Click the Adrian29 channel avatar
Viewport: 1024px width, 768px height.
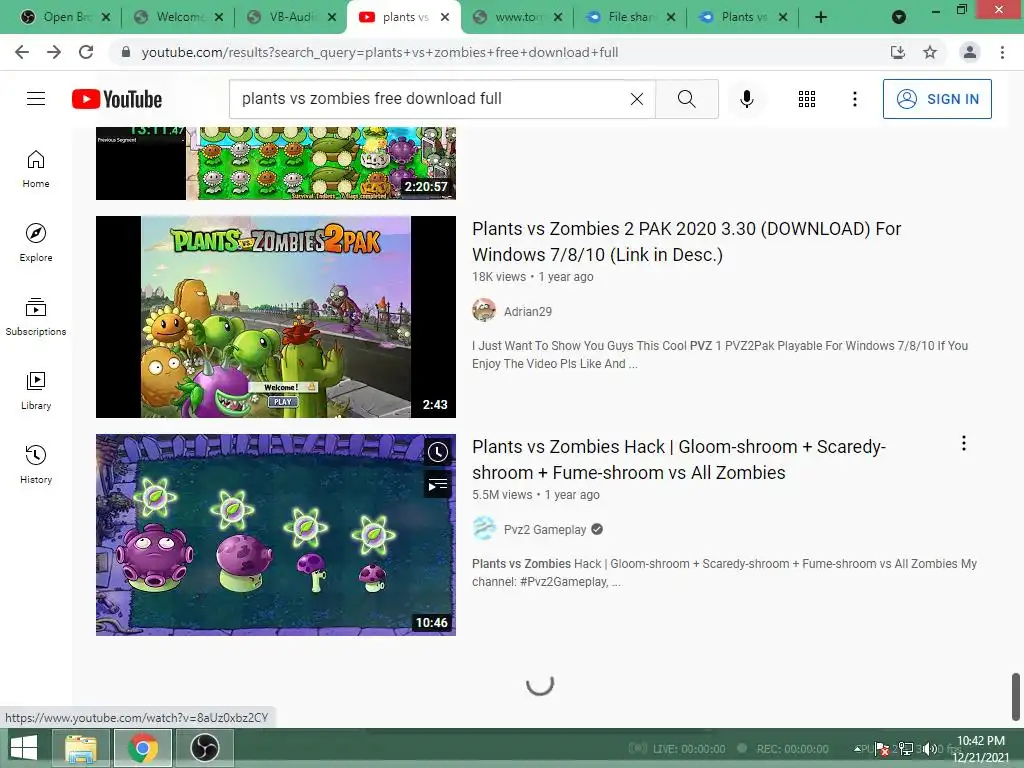click(484, 310)
